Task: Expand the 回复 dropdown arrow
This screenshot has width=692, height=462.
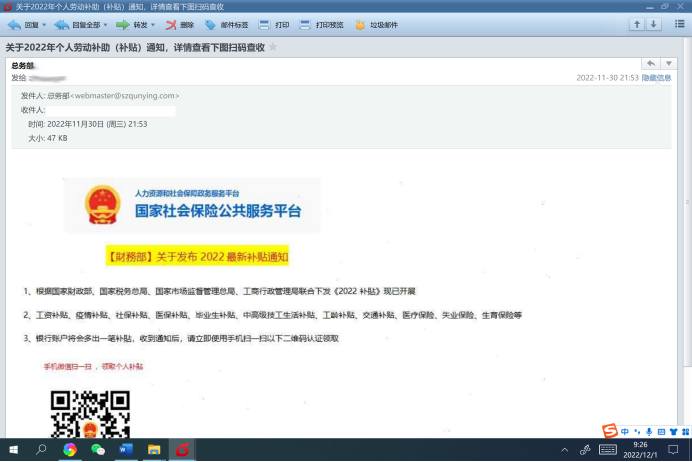Action: click(45, 24)
